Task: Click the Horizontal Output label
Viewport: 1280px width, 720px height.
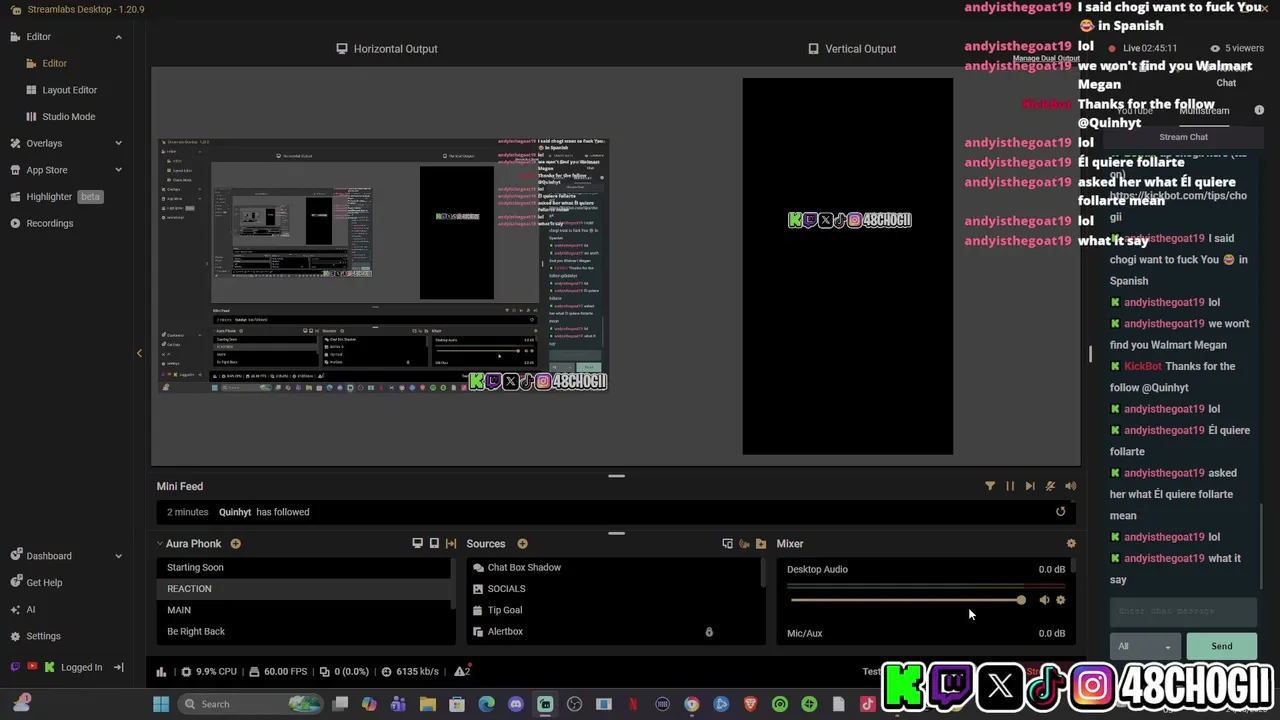Action: point(395,49)
